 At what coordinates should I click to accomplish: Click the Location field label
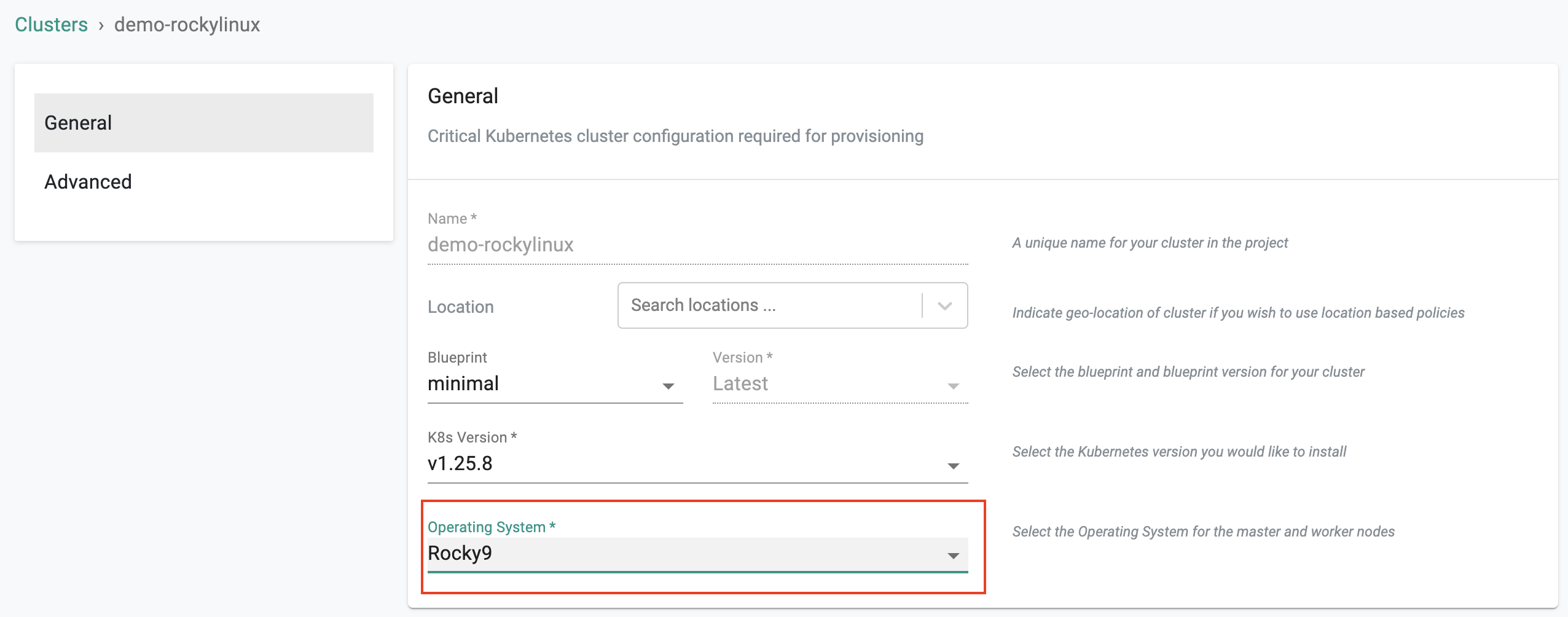pyautogui.click(x=461, y=307)
